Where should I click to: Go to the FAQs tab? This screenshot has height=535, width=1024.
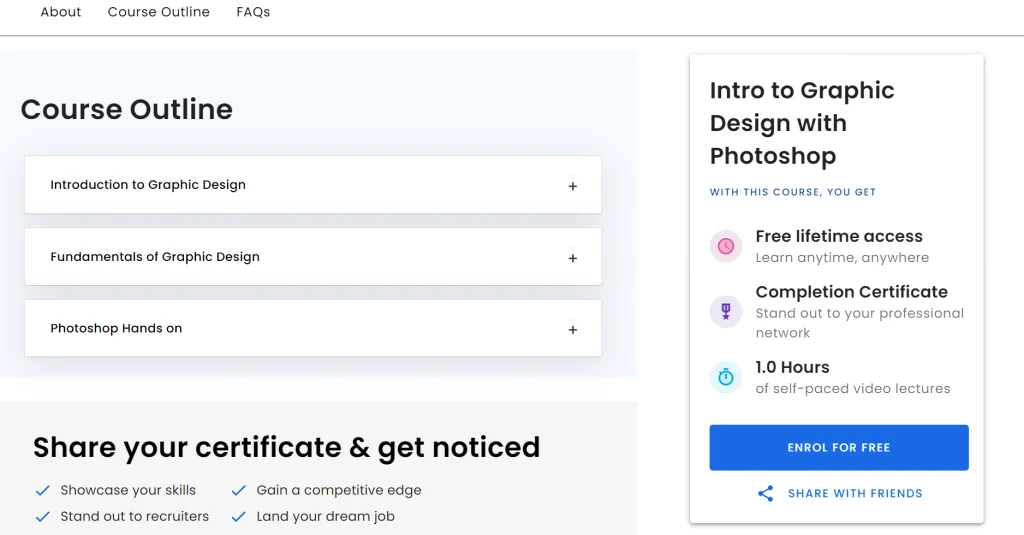[253, 12]
